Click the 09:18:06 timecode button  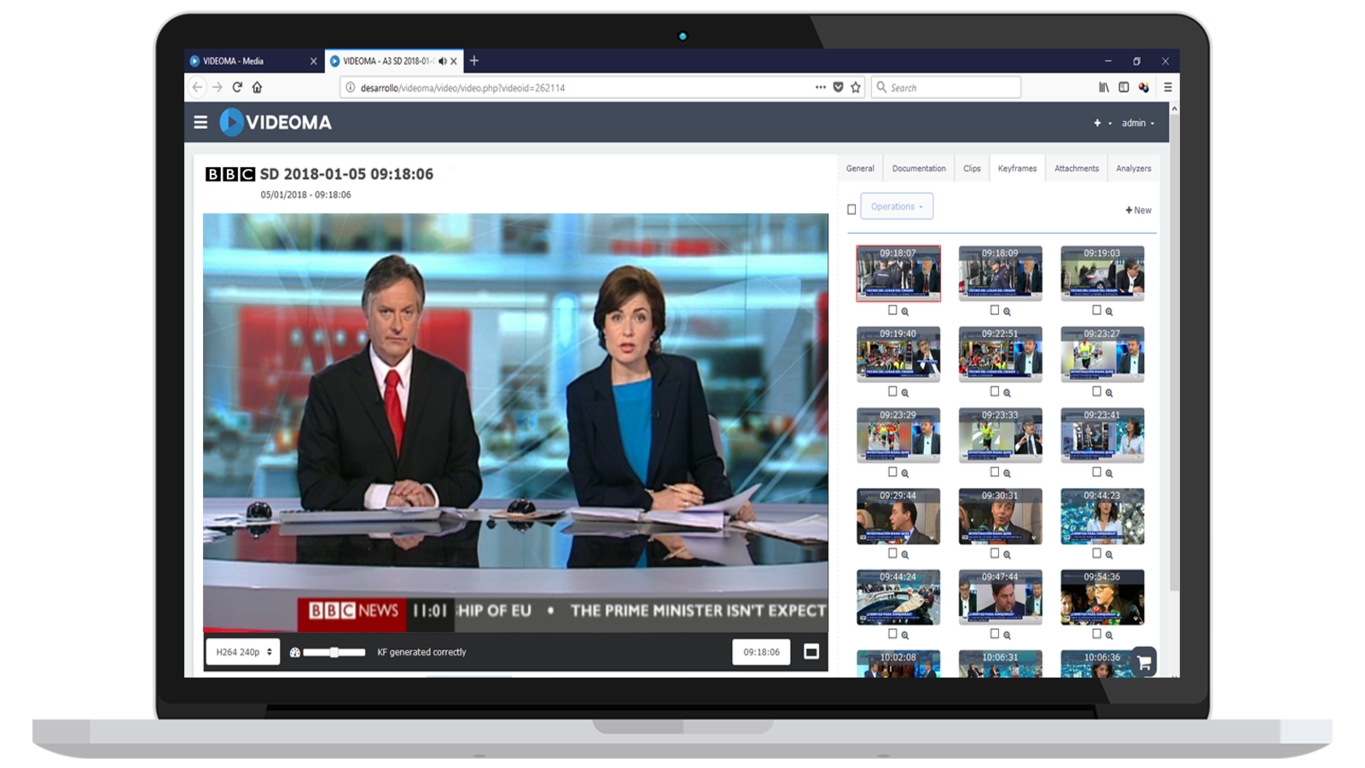(x=761, y=652)
